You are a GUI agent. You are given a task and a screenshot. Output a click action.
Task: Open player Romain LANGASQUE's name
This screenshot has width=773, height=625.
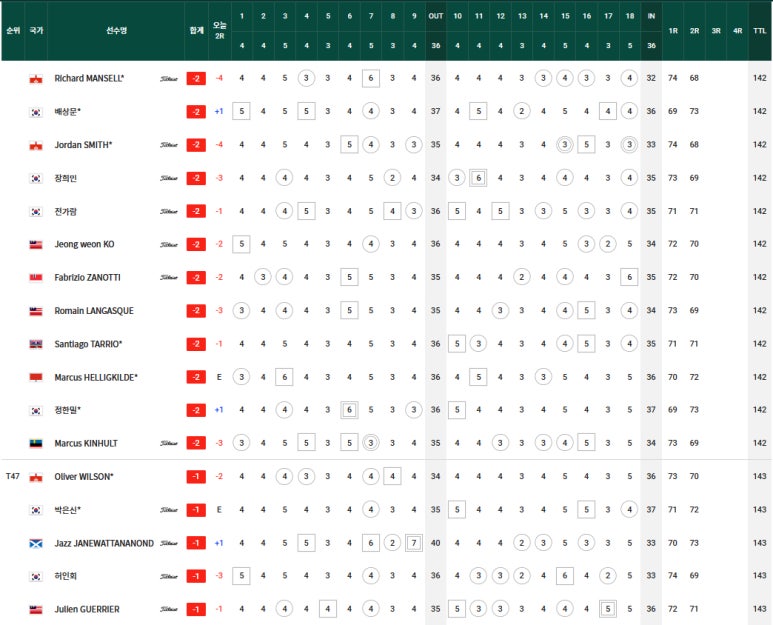click(x=94, y=311)
